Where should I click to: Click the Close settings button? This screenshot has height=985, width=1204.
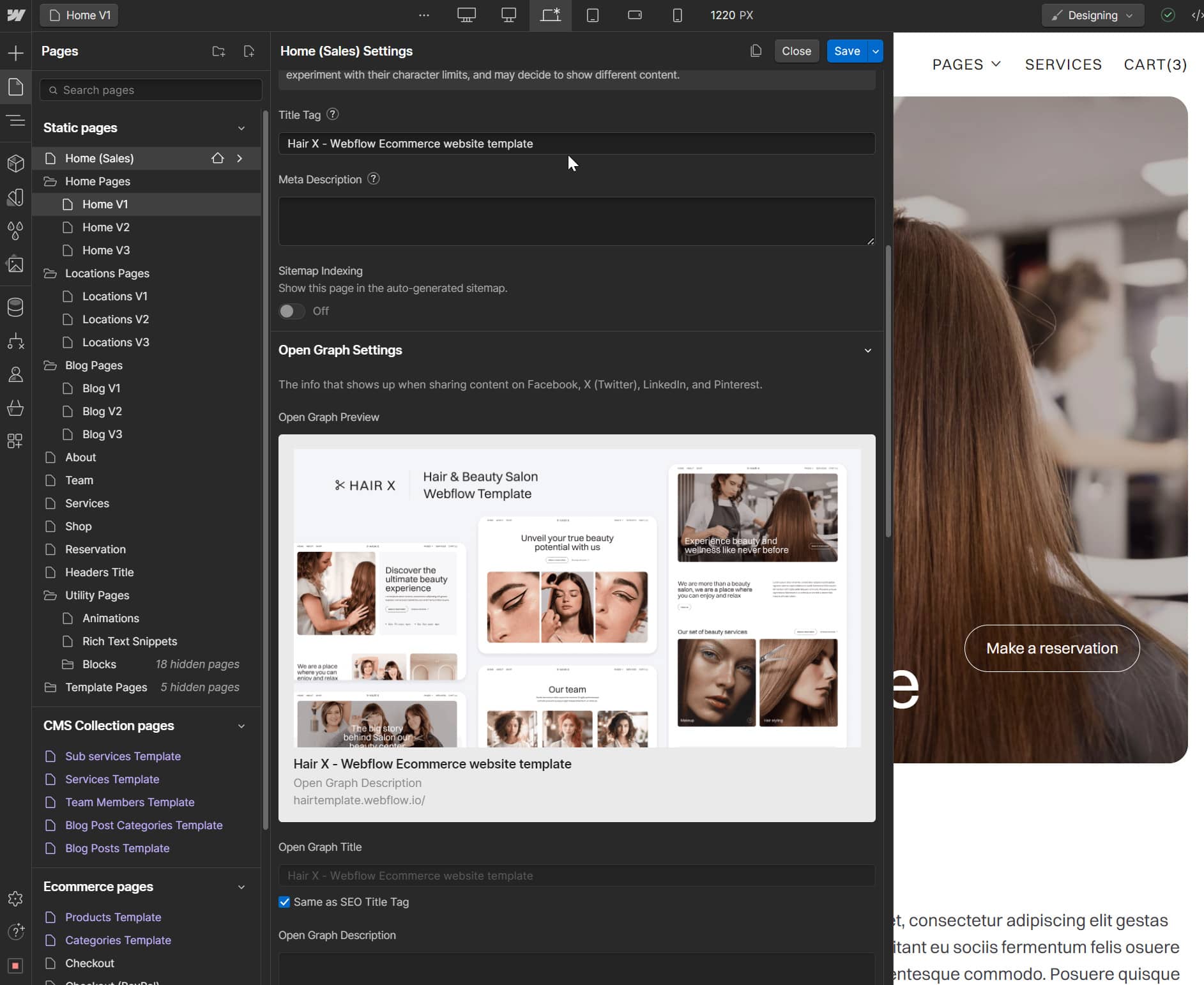pos(796,51)
